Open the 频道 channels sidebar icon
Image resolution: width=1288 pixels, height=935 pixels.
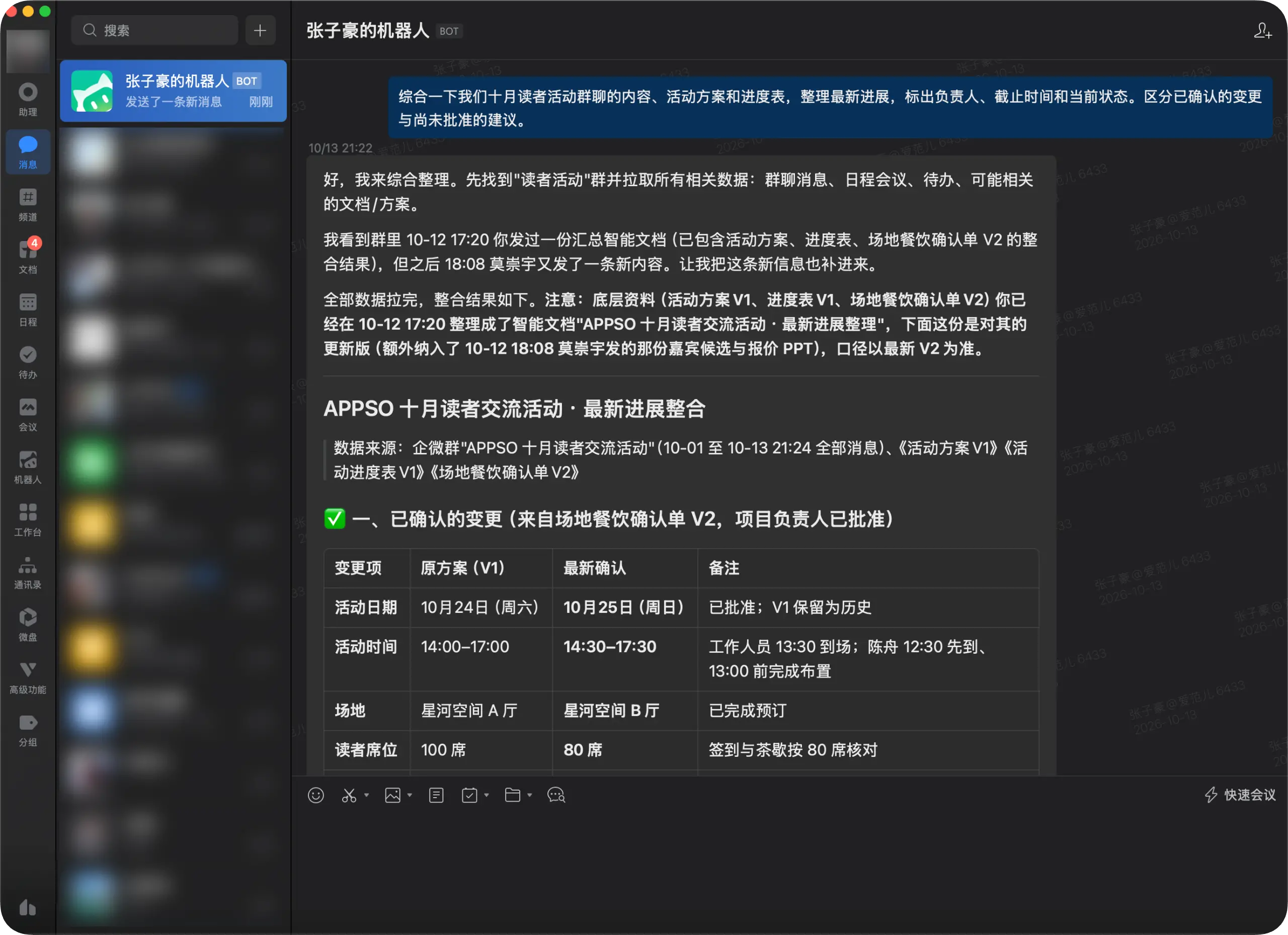28,204
